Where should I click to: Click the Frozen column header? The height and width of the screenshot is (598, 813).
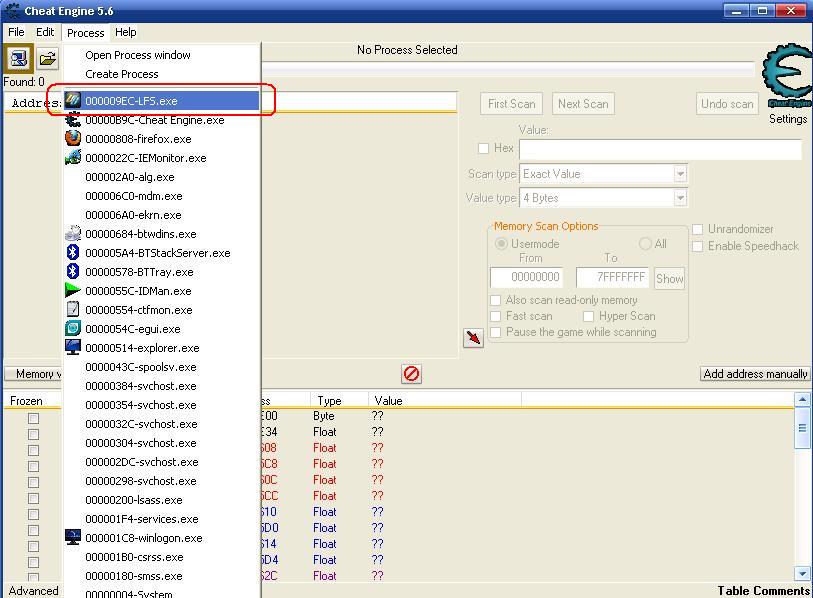tap(32, 400)
